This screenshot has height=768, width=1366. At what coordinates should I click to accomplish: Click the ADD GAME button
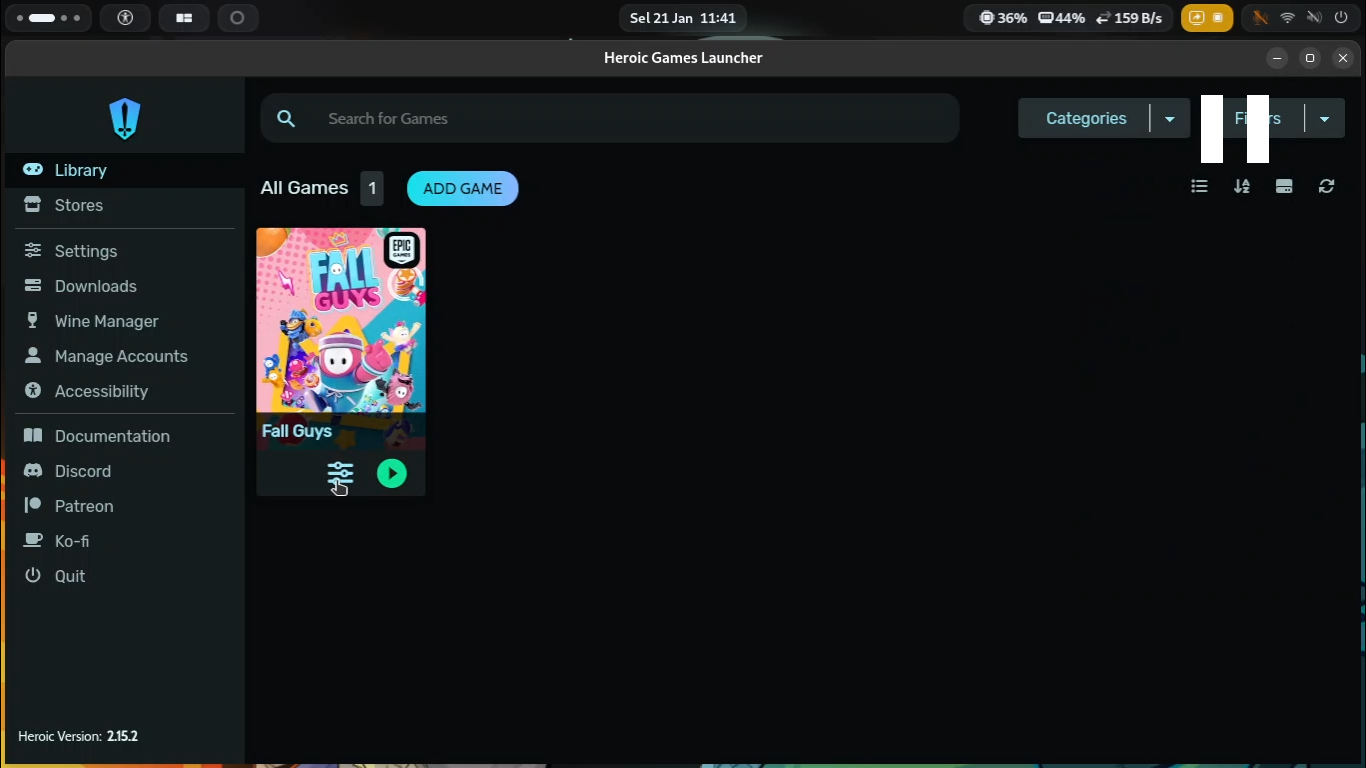coord(462,188)
